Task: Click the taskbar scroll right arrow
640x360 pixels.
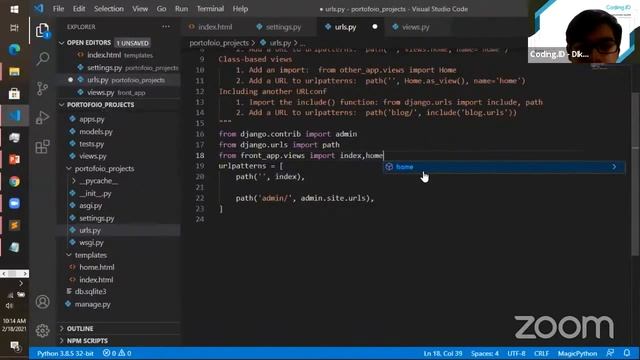Action: pos(25,273)
